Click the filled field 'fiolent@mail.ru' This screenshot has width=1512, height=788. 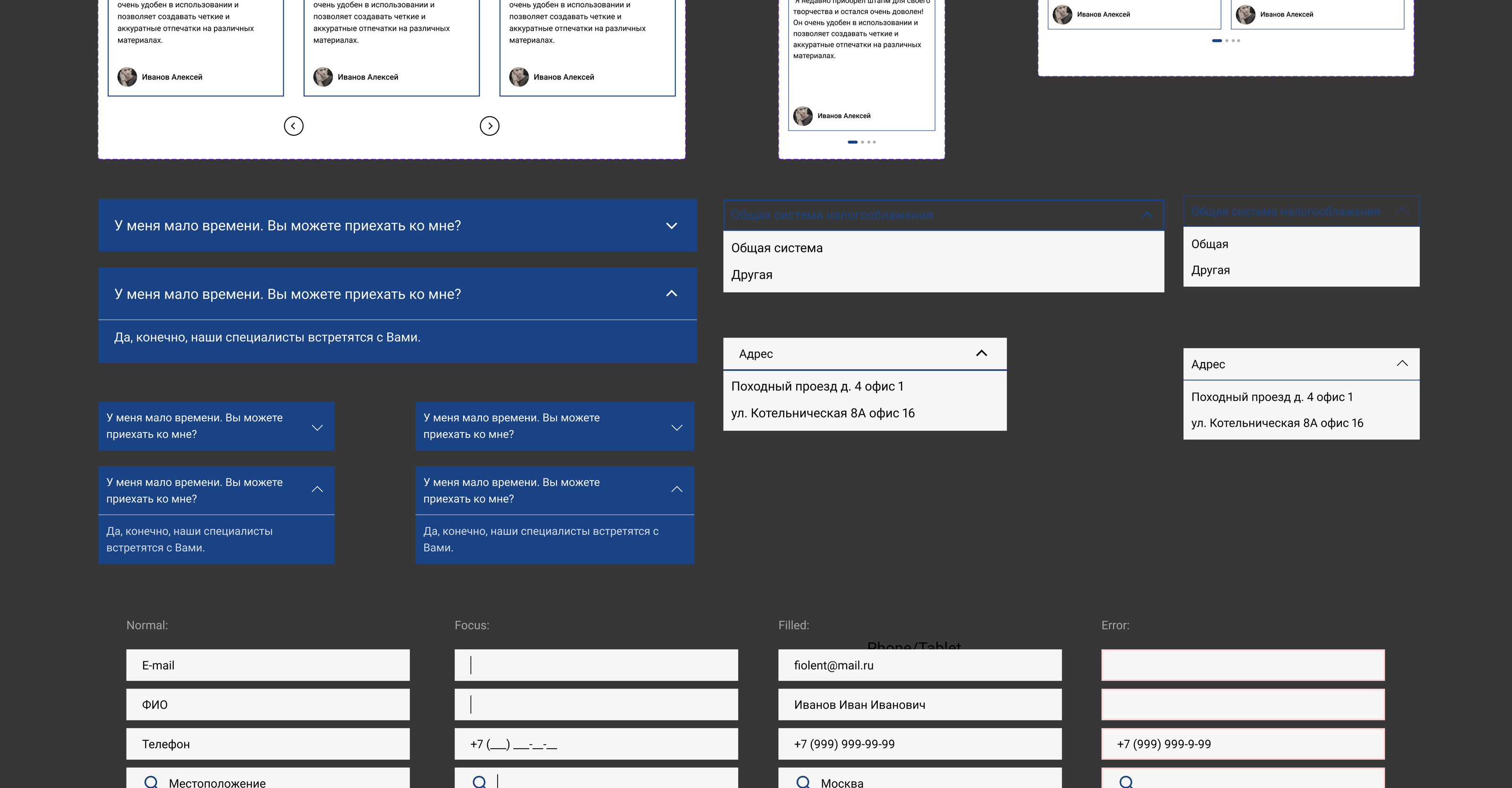click(x=920, y=665)
